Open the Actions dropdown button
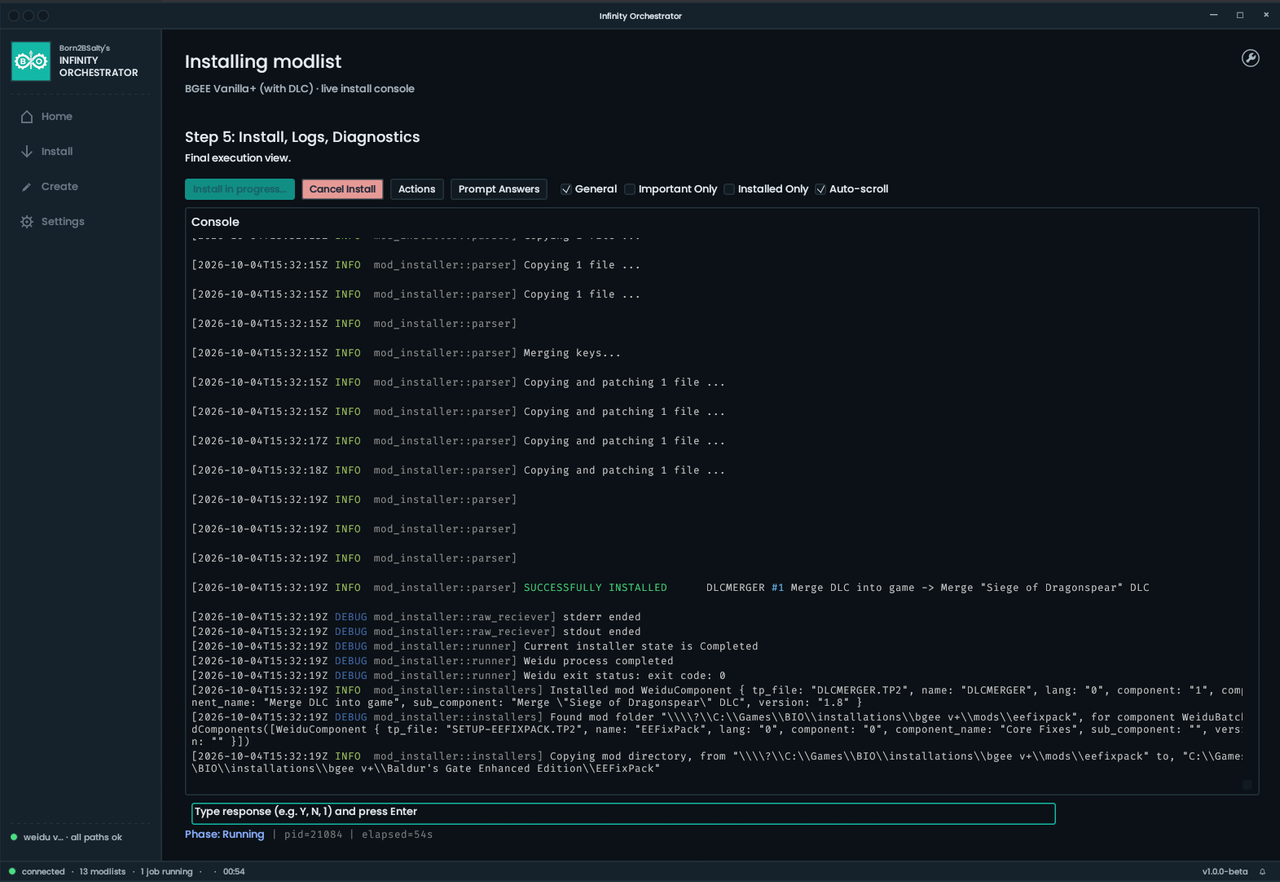This screenshot has width=1280, height=882. (417, 189)
